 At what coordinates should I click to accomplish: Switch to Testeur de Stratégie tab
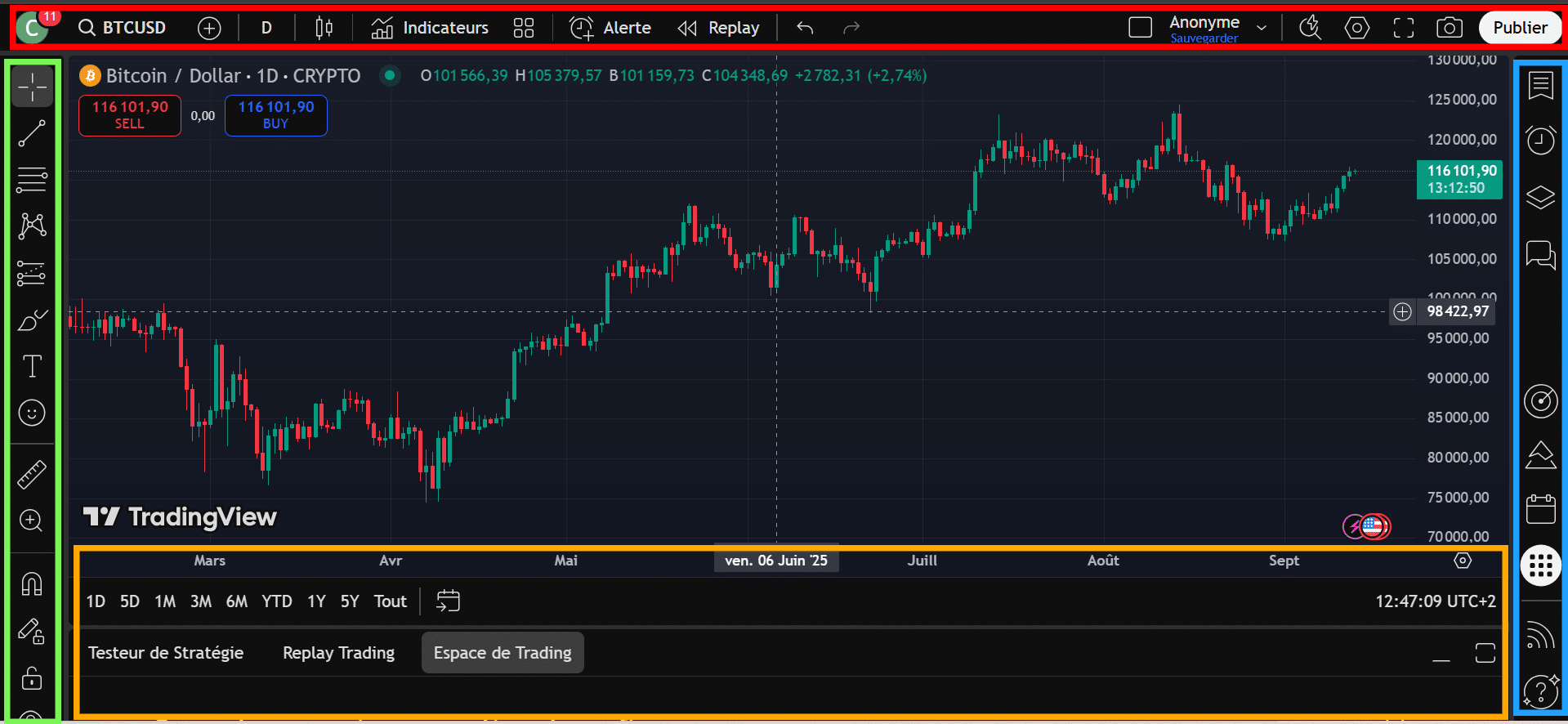166,653
